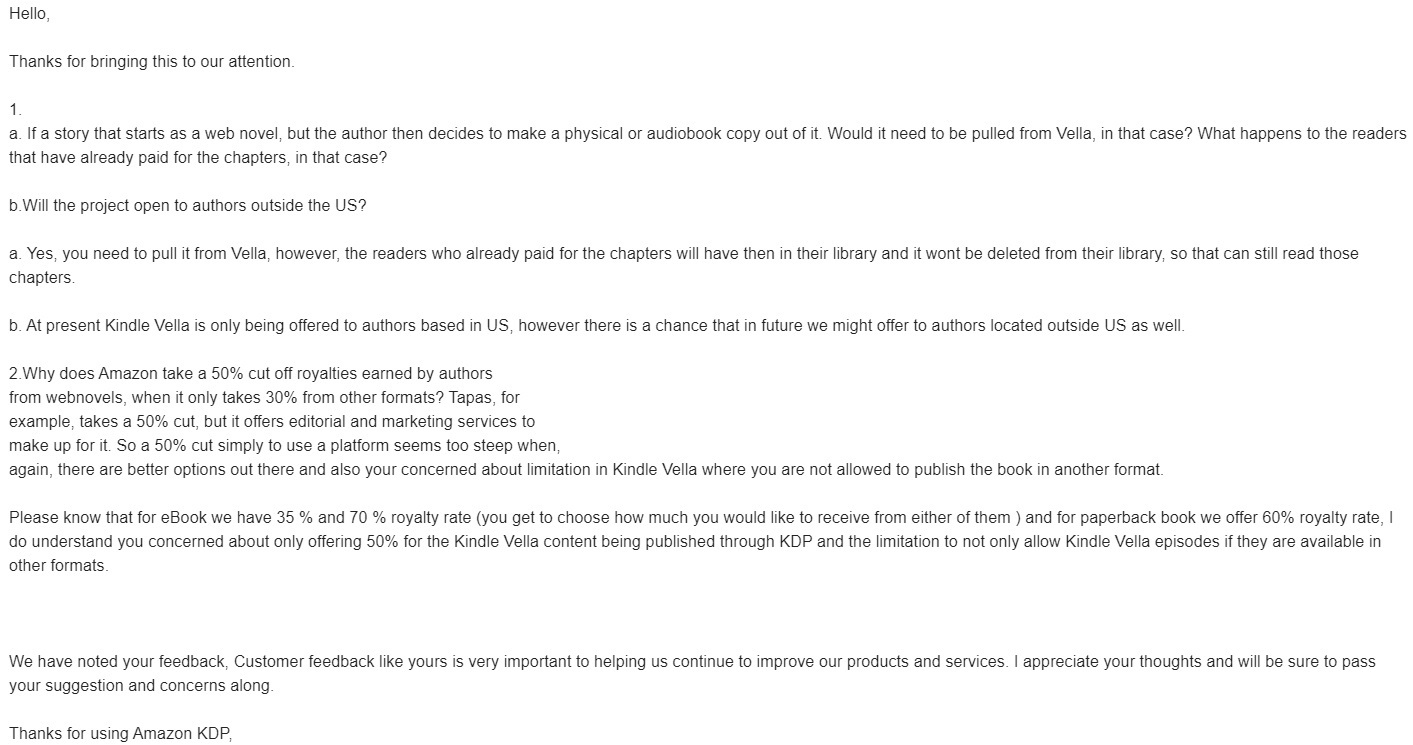Screen dimensions: 1413x745
Task: Click the lone word "chapters." ending the answer
Action: (x=42, y=278)
